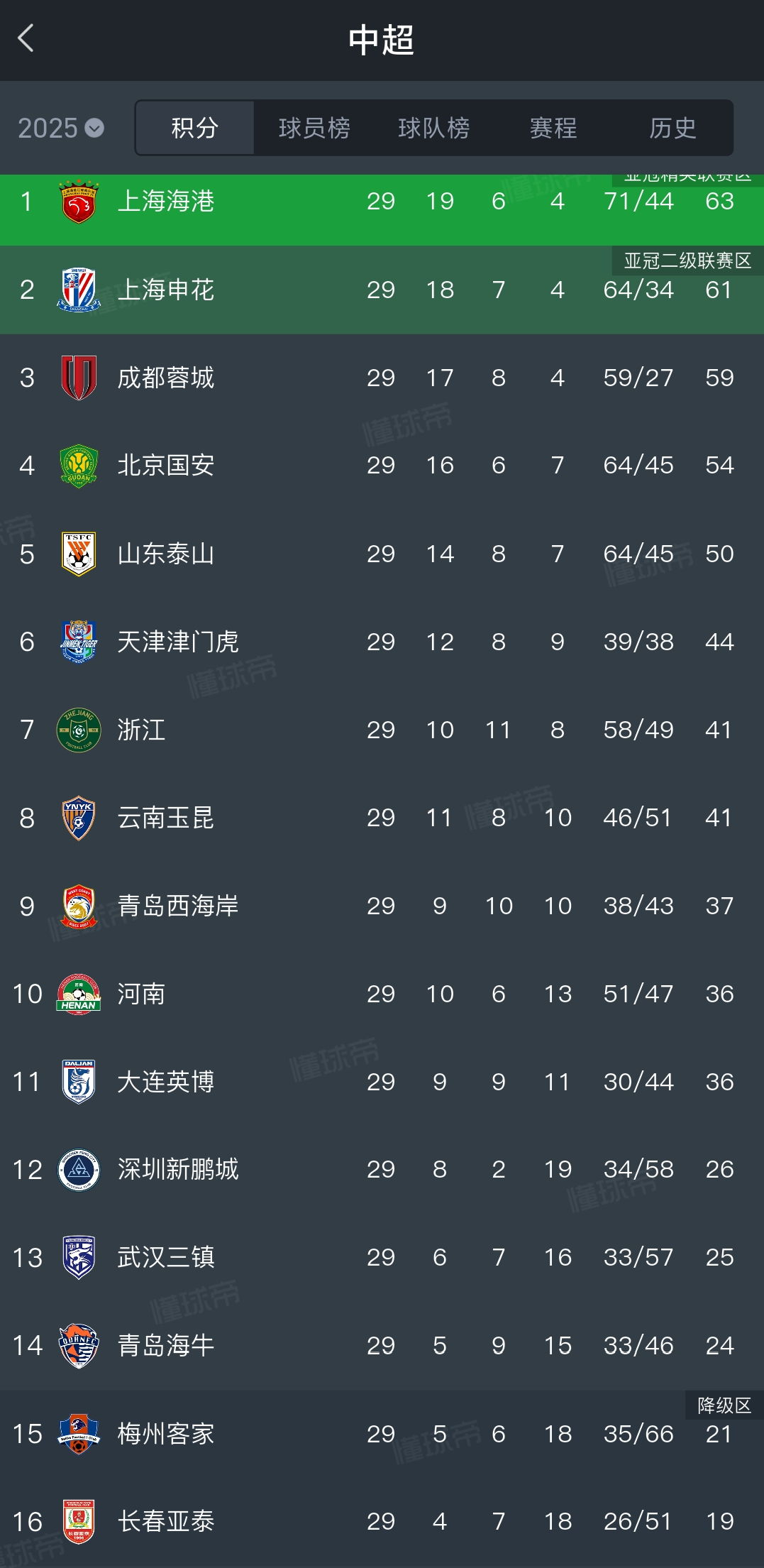Open the 赛程 tab
Image resolution: width=764 pixels, height=1568 pixels.
[553, 128]
